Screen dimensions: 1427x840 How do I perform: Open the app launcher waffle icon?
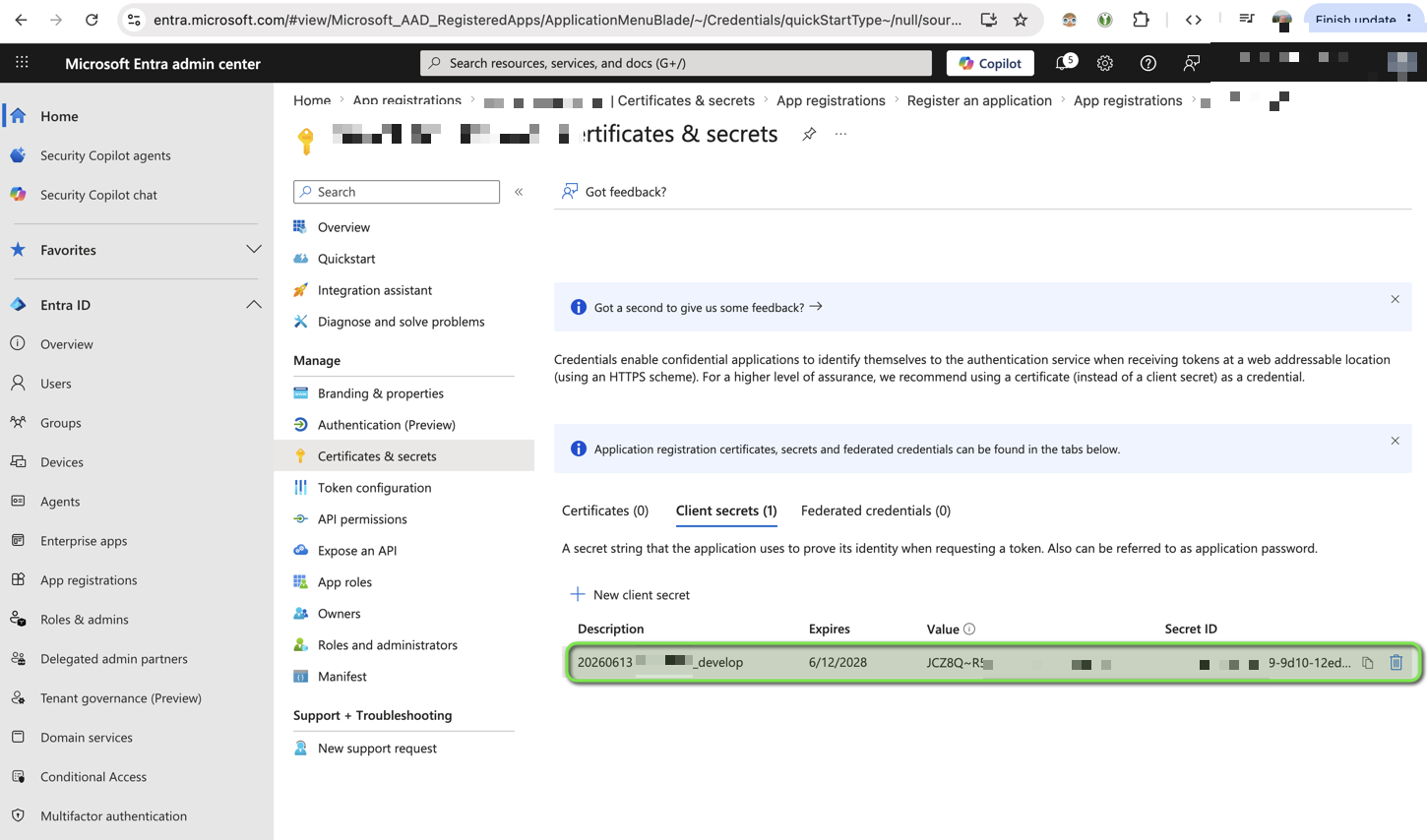(x=22, y=63)
